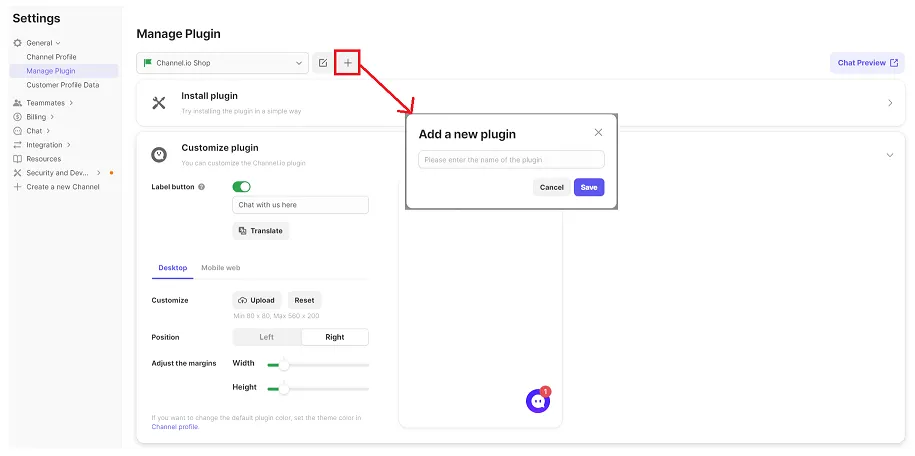Click the Label button help icon
The image size is (915, 456).
pos(202,187)
